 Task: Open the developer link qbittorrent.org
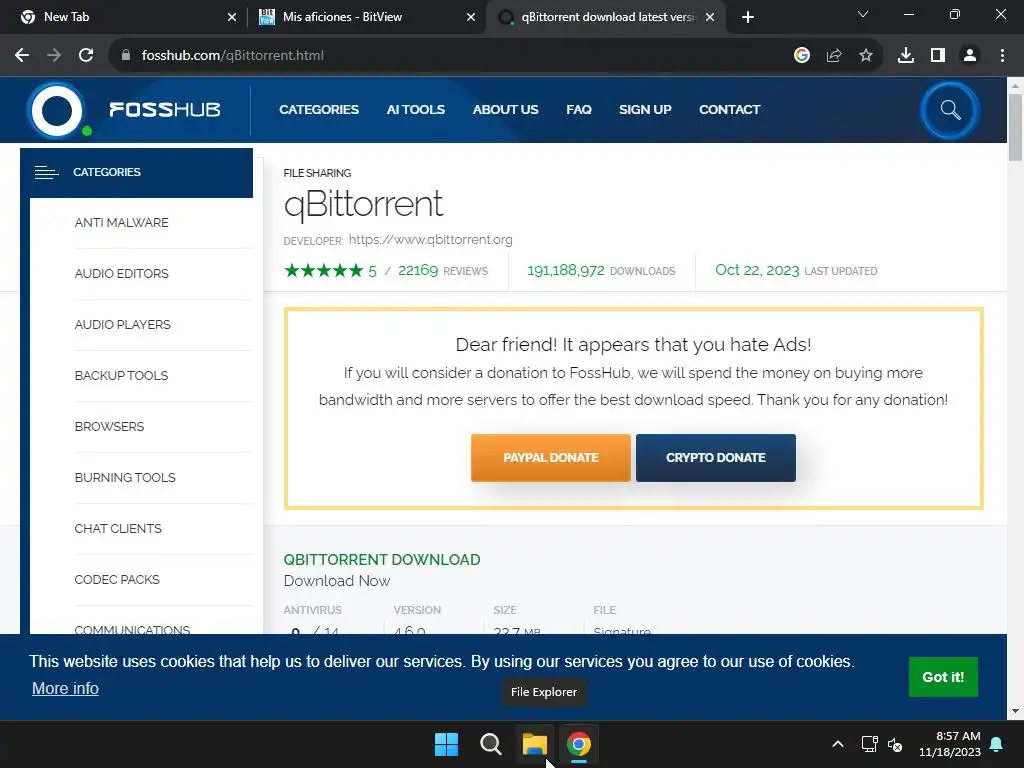[x=430, y=240]
